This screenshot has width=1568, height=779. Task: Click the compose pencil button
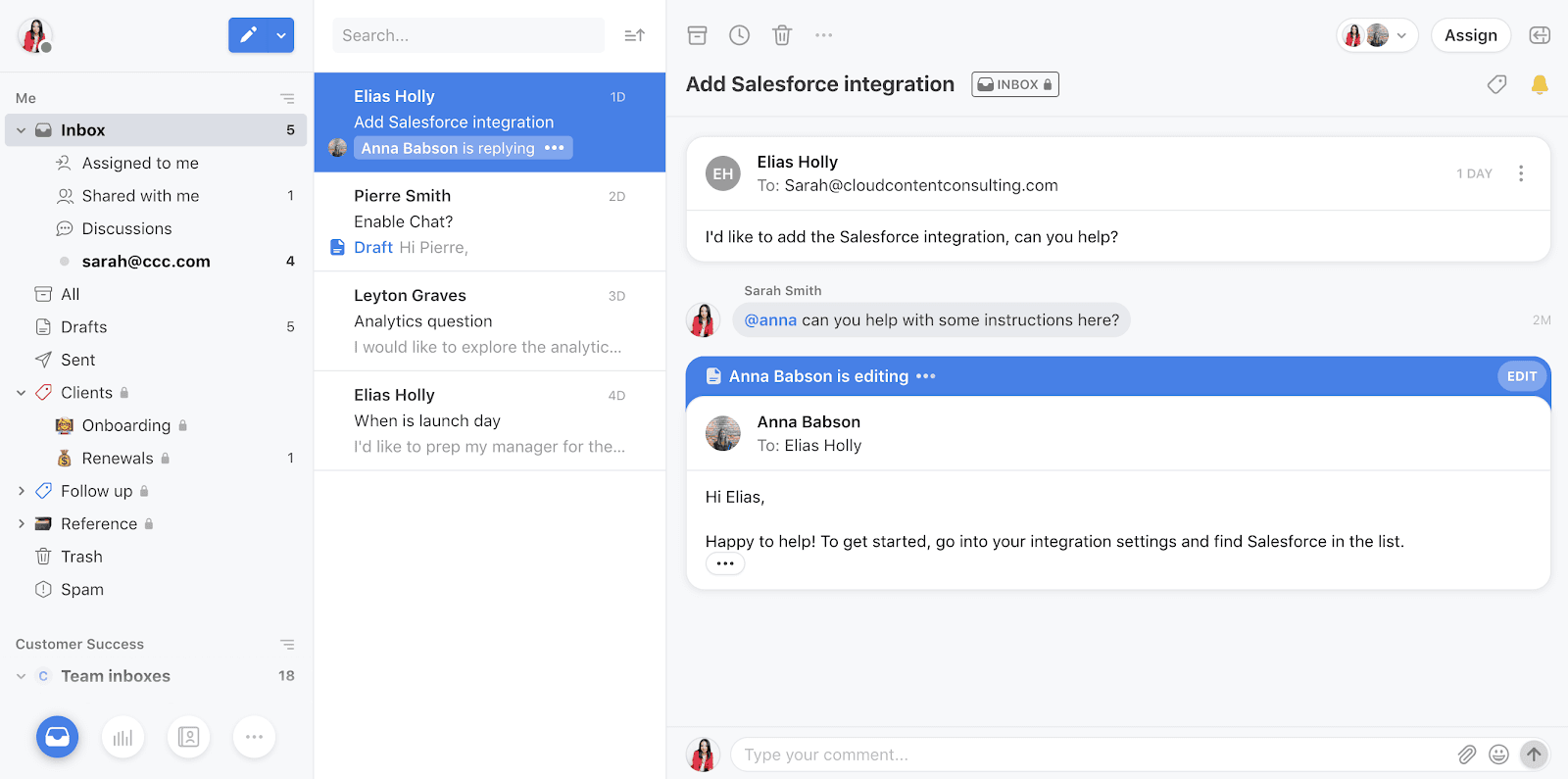pyautogui.click(x=249, y=35)
